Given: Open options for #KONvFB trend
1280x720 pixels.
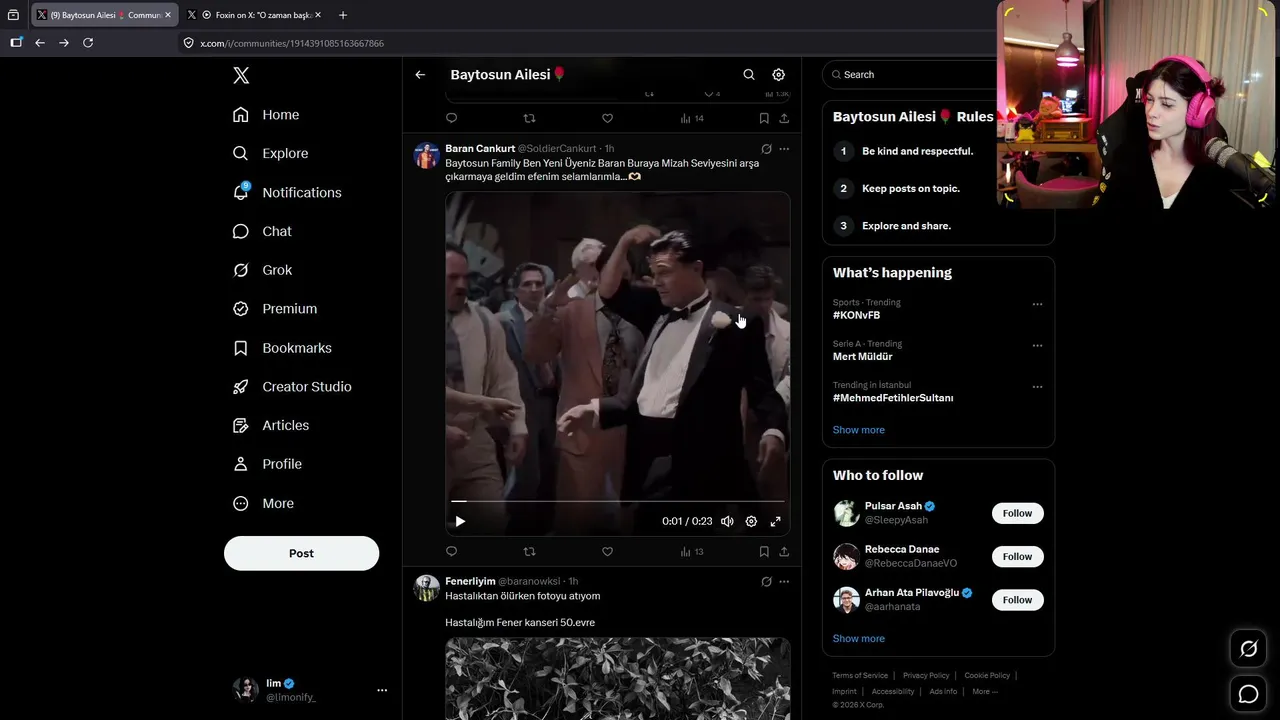Looking at the screenshot, I should [x=1037, y=304].
